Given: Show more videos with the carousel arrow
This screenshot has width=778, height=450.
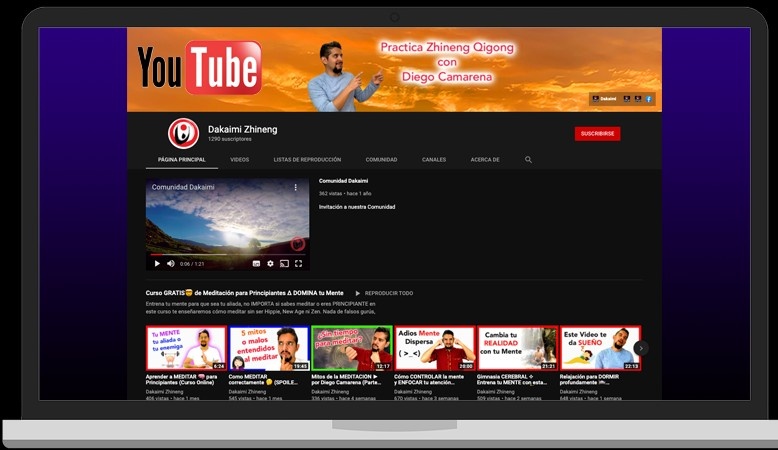Looking at the screenshot, I should [x=641, y=348].
